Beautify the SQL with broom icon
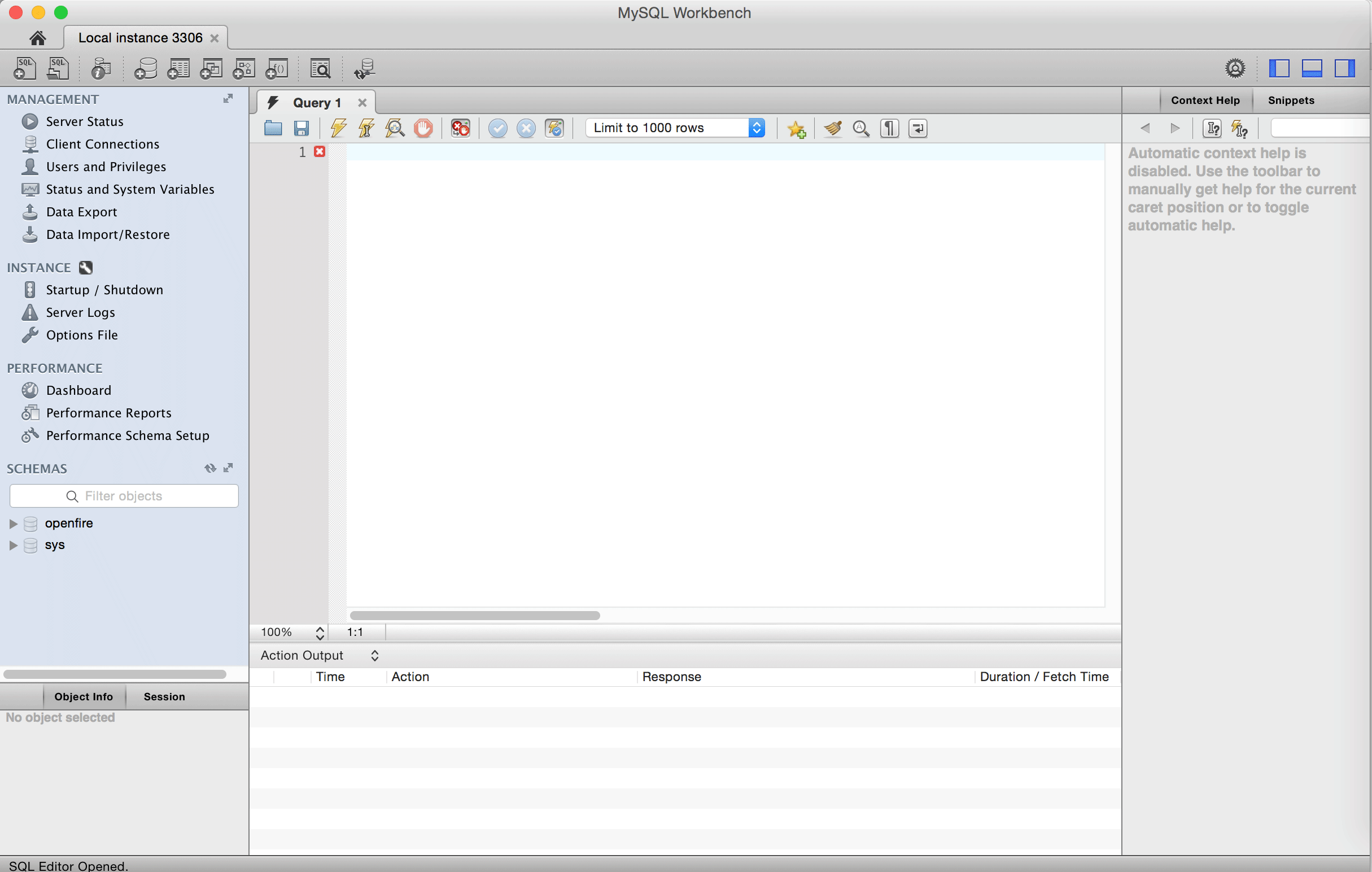 click(832, 128)
